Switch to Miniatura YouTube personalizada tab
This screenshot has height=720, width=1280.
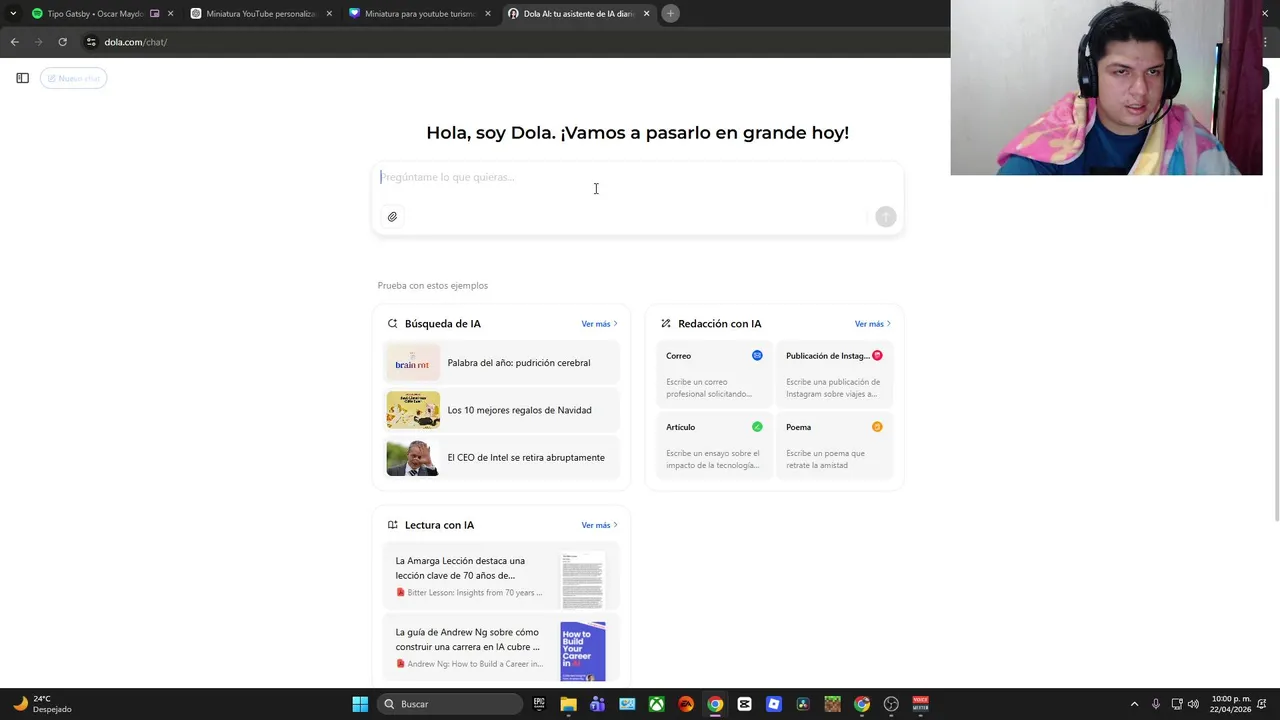tap(260, 14)
